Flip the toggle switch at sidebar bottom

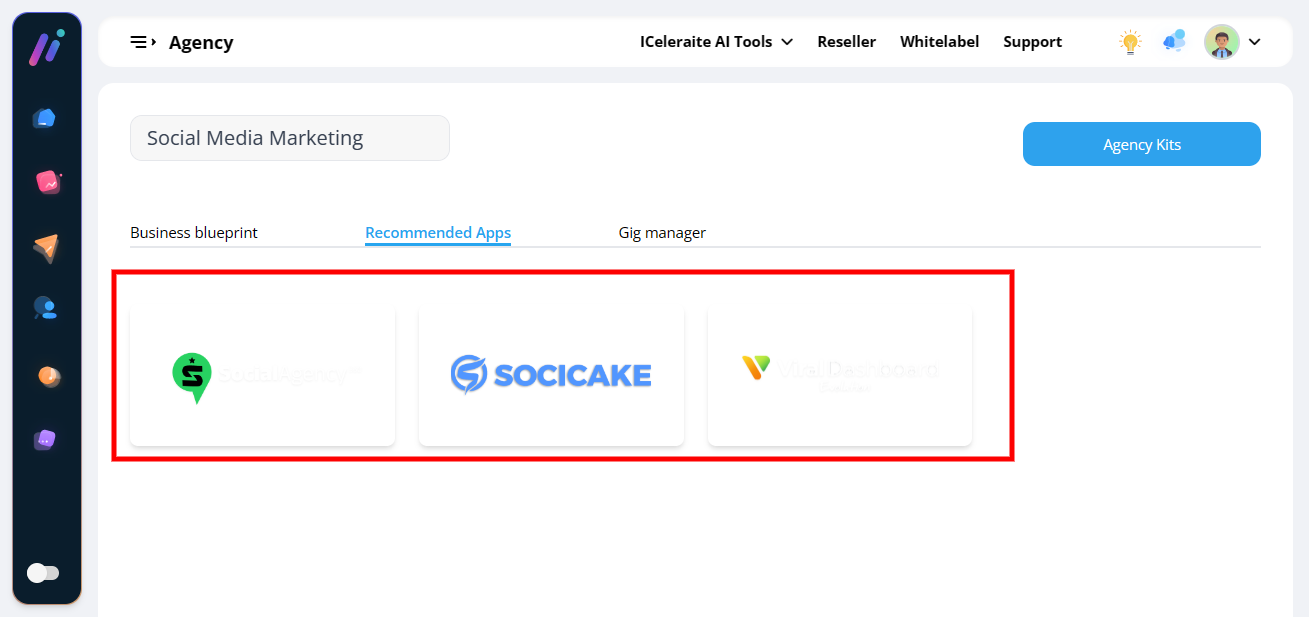click(43, 573)
